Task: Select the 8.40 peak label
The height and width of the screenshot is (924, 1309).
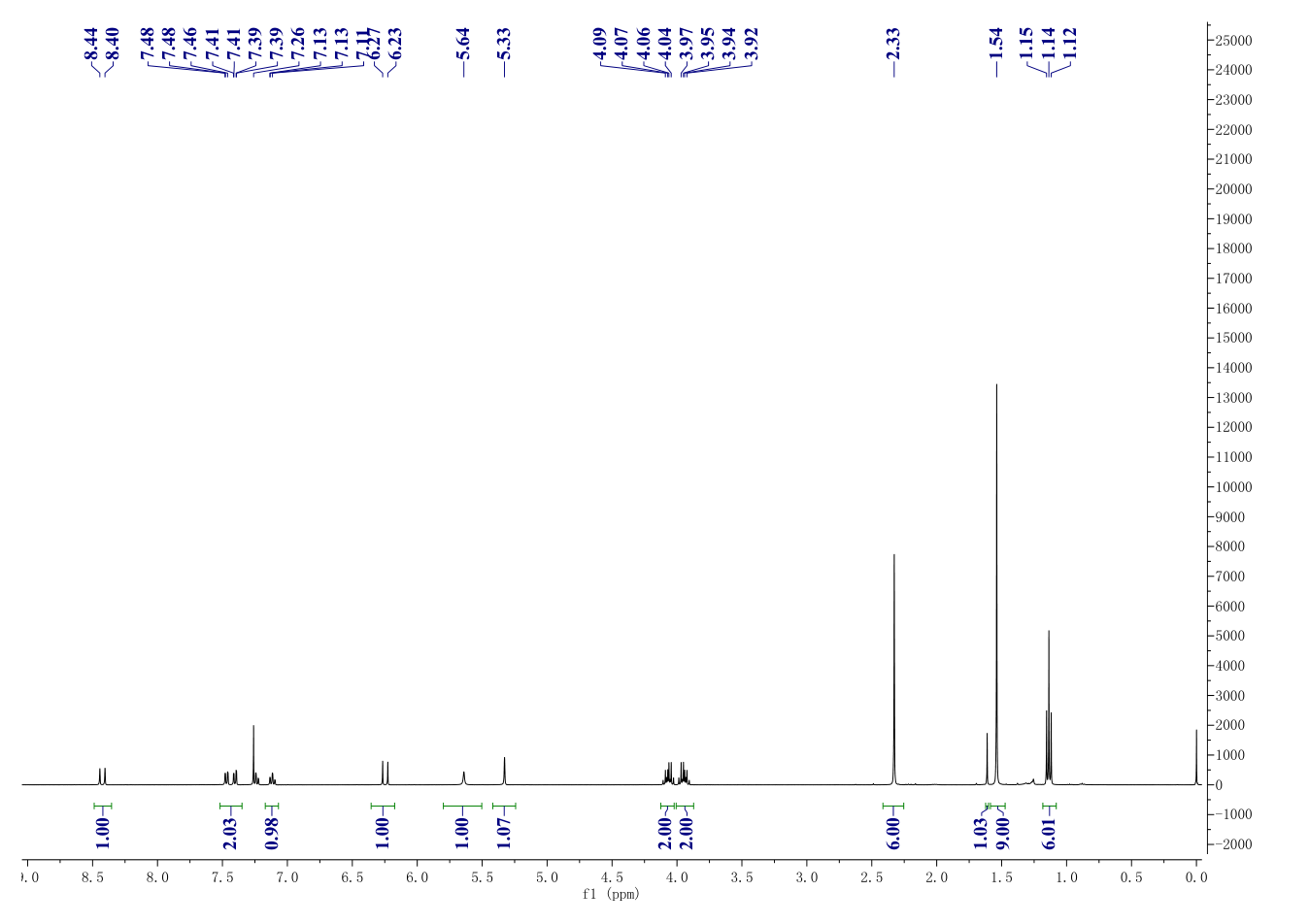Action: (112, 44)
